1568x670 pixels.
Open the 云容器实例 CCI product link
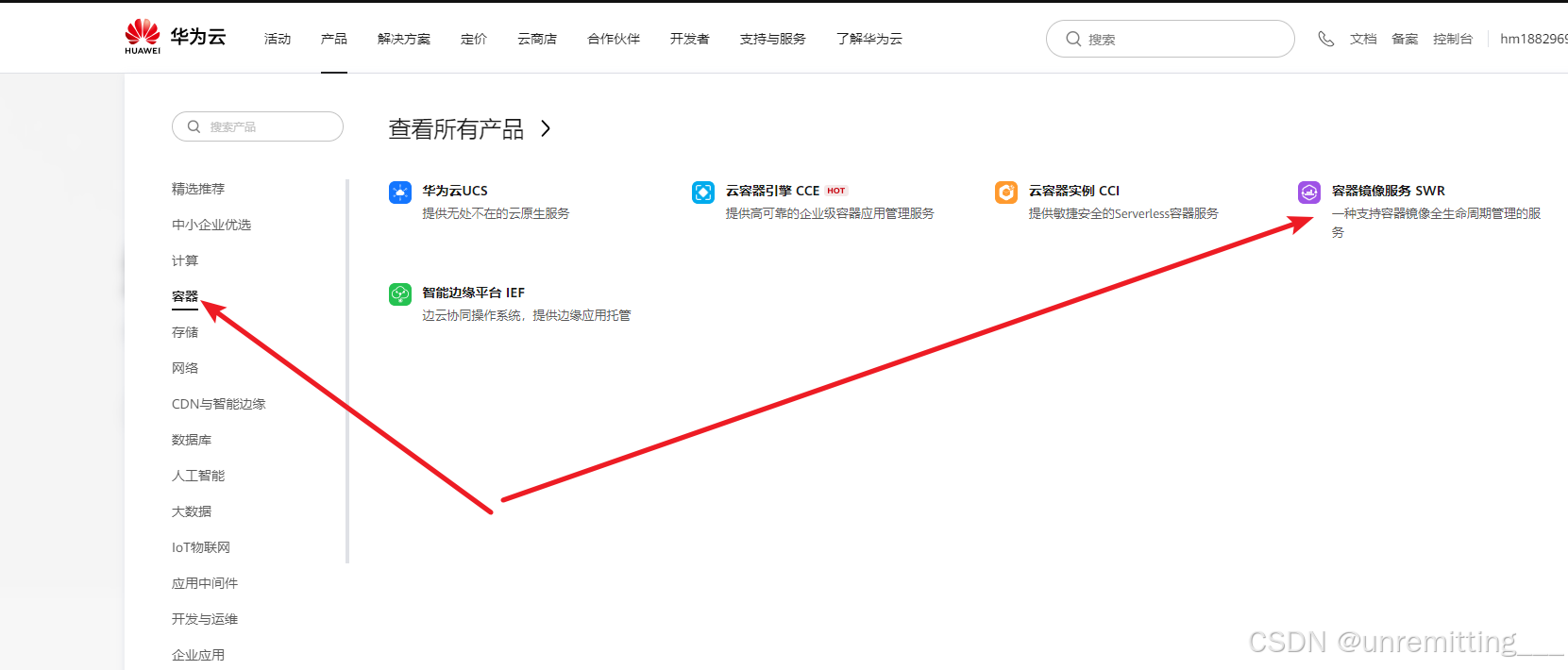tap(1074, 191)
